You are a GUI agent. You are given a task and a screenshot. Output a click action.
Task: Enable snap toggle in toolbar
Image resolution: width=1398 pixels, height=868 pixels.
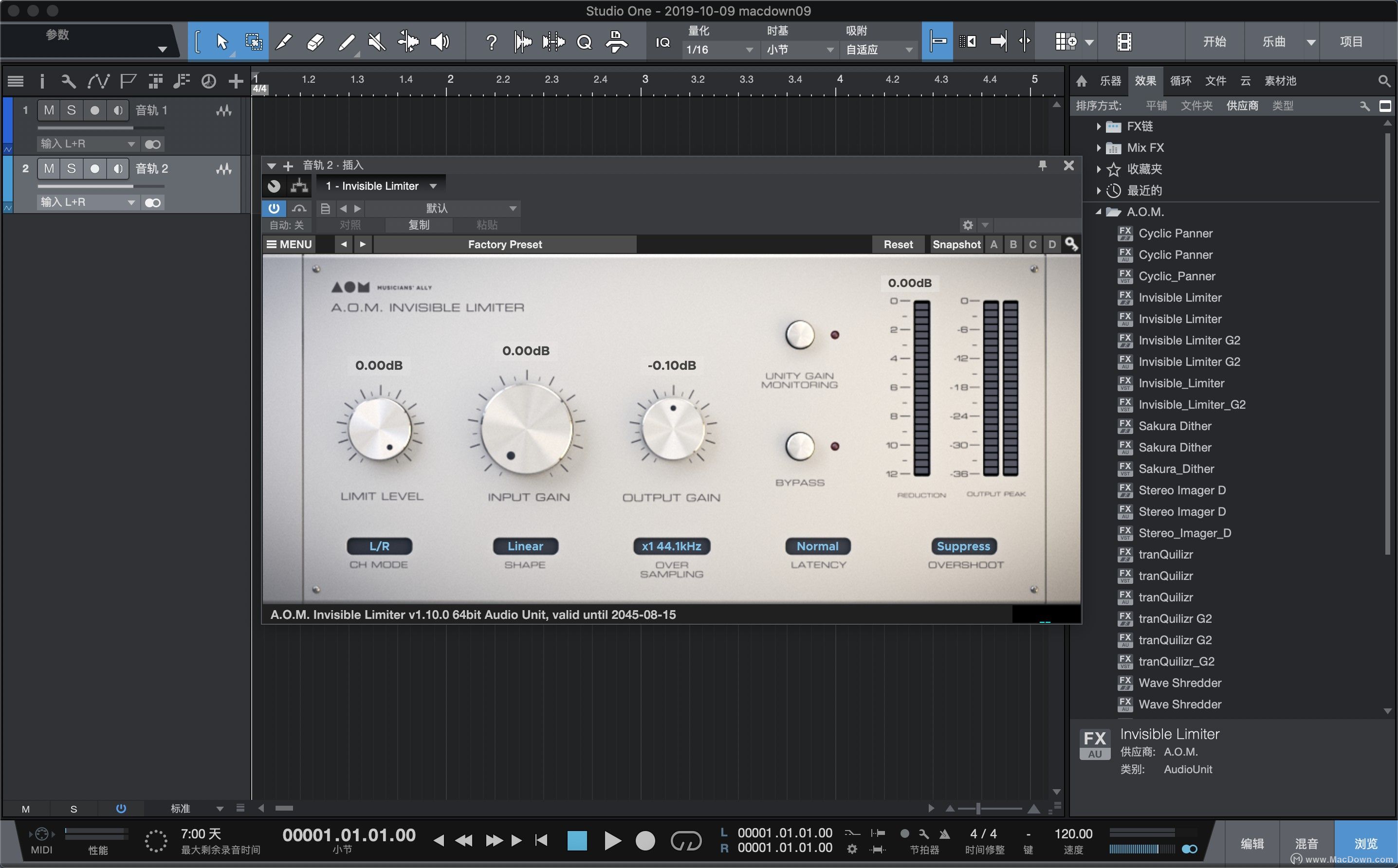coord(938,41)
